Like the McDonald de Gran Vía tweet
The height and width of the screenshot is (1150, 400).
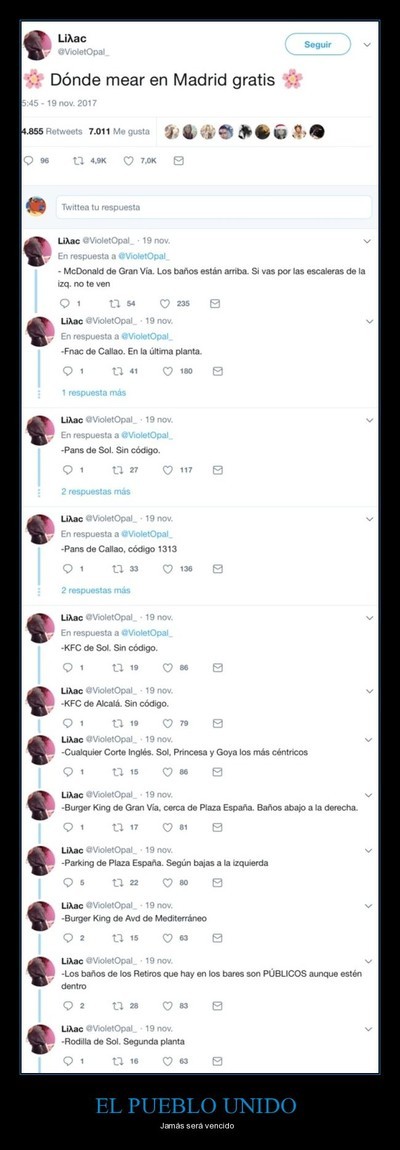tap(164, 303)
